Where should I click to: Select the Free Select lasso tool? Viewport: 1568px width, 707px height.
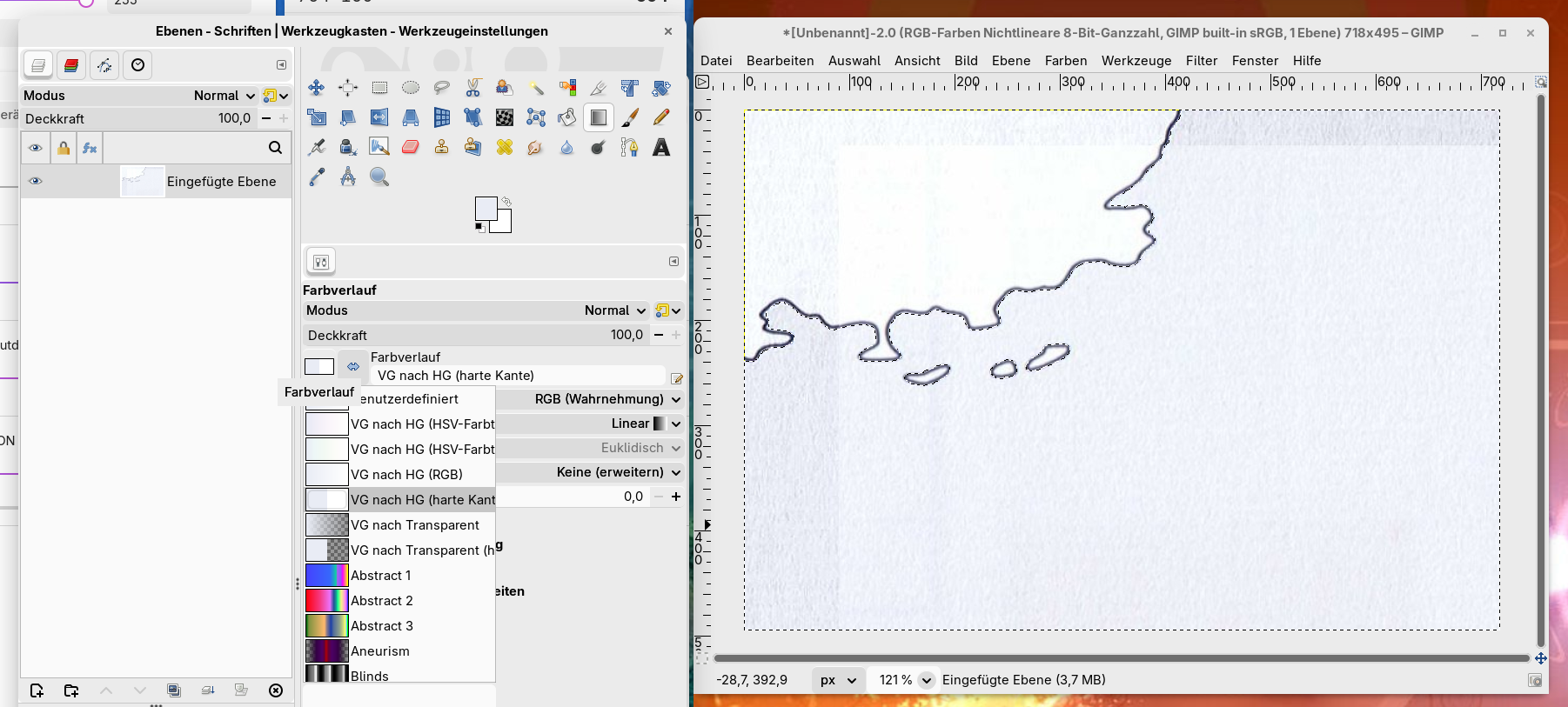point(442,88)
